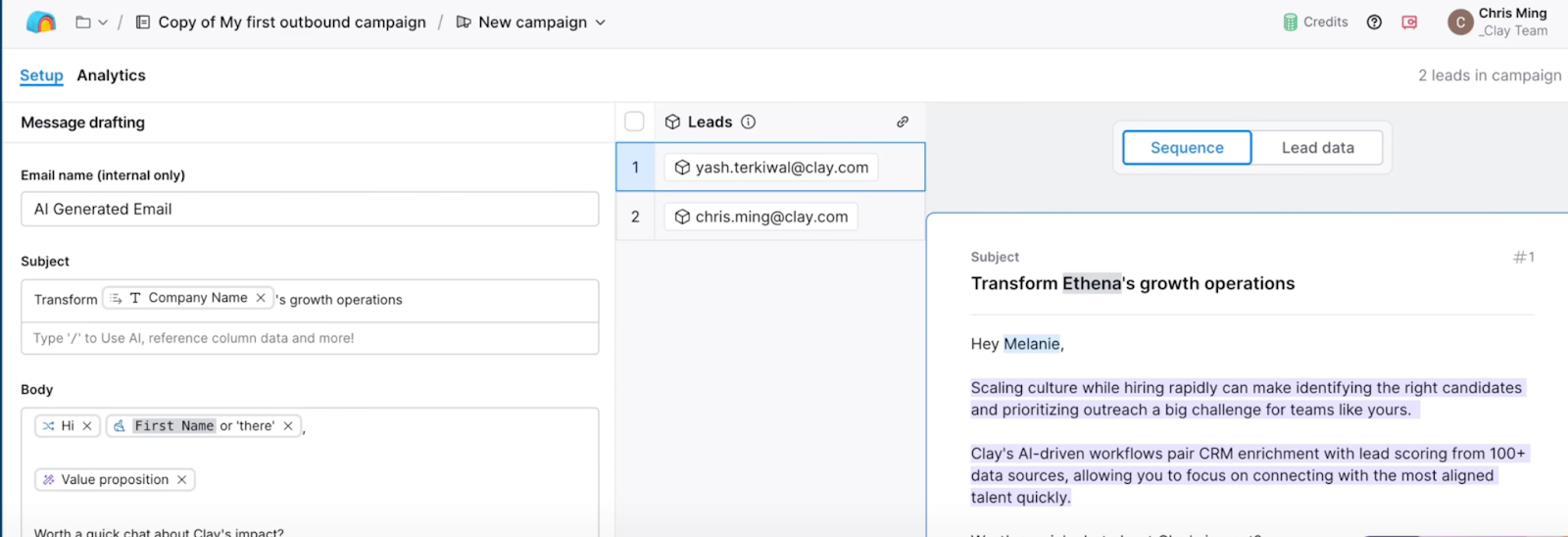Click the shuffle icon on Hi chip
This screenshot has width=1568, height=537.
48,426
